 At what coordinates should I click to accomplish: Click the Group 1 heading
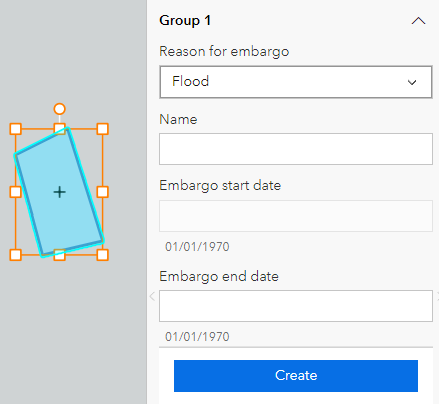coord(185,21)
